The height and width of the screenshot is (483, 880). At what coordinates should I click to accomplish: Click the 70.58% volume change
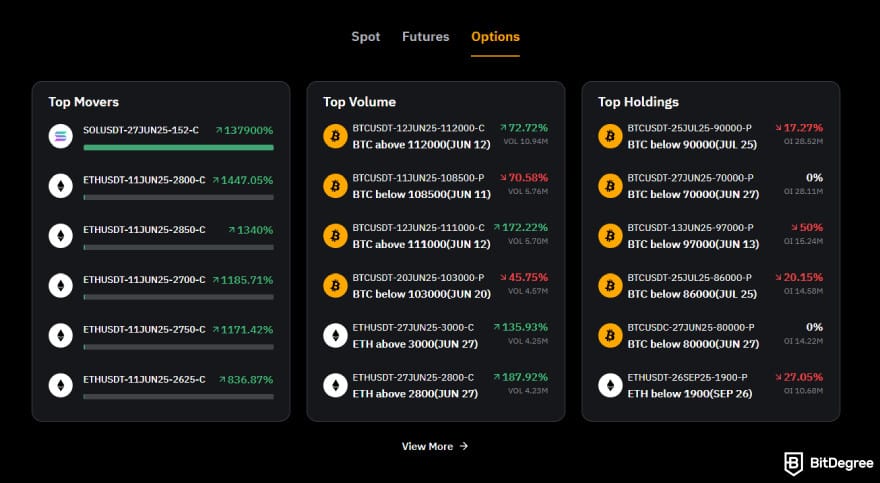(524, 177)
